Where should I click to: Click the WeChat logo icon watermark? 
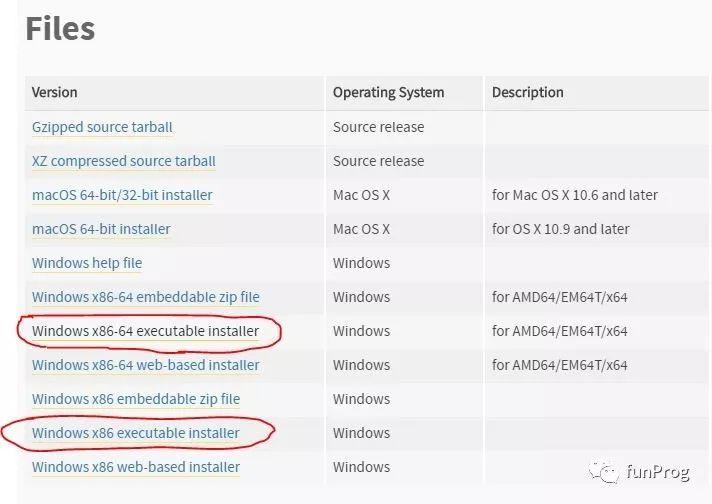(x=604, y=472)
